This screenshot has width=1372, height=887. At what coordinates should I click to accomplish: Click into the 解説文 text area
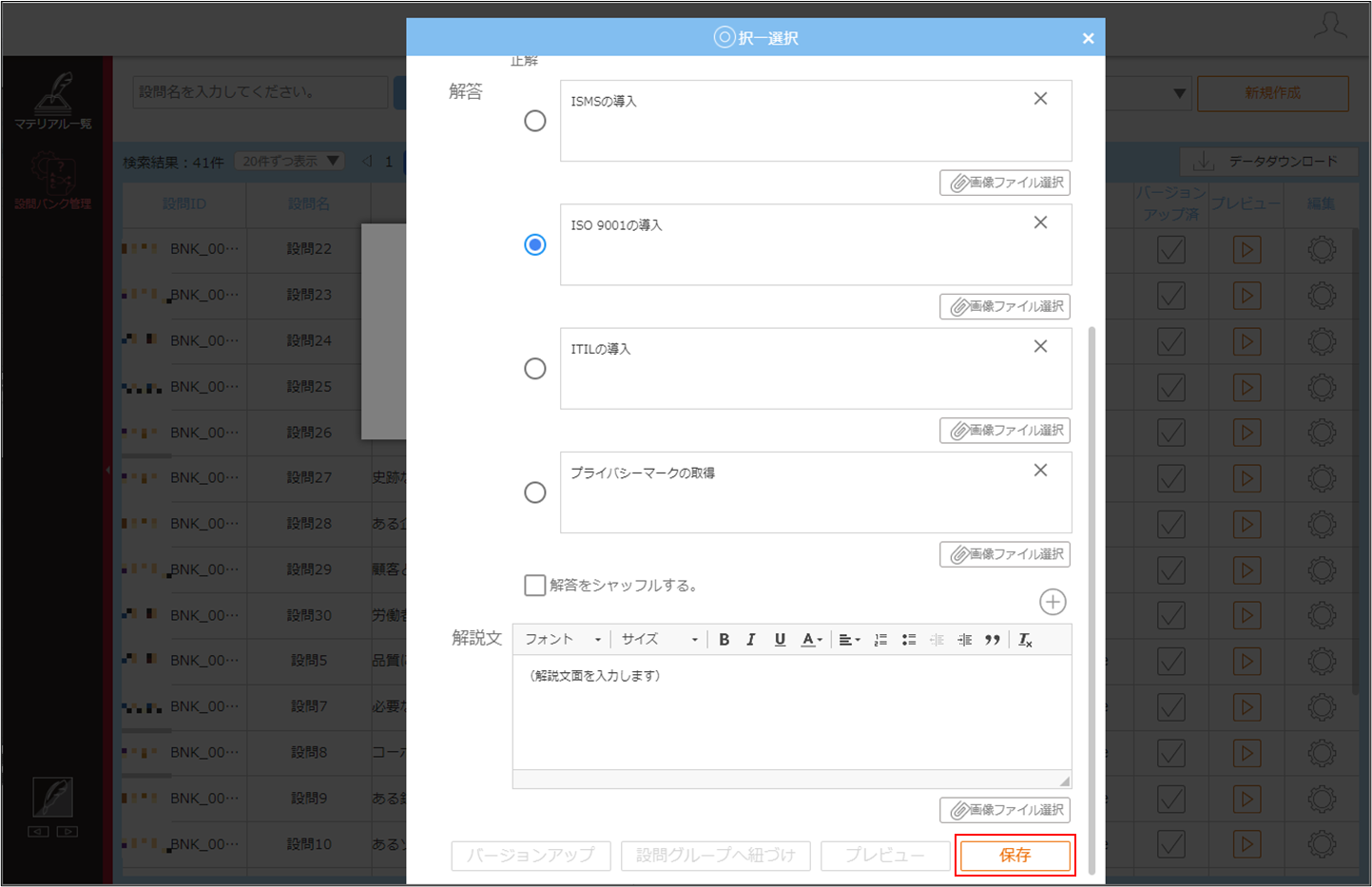point(792,712)
